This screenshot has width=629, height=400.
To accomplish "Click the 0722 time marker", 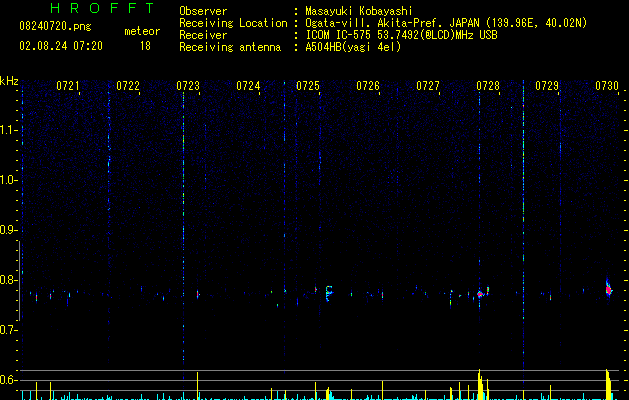I will 128,86.
